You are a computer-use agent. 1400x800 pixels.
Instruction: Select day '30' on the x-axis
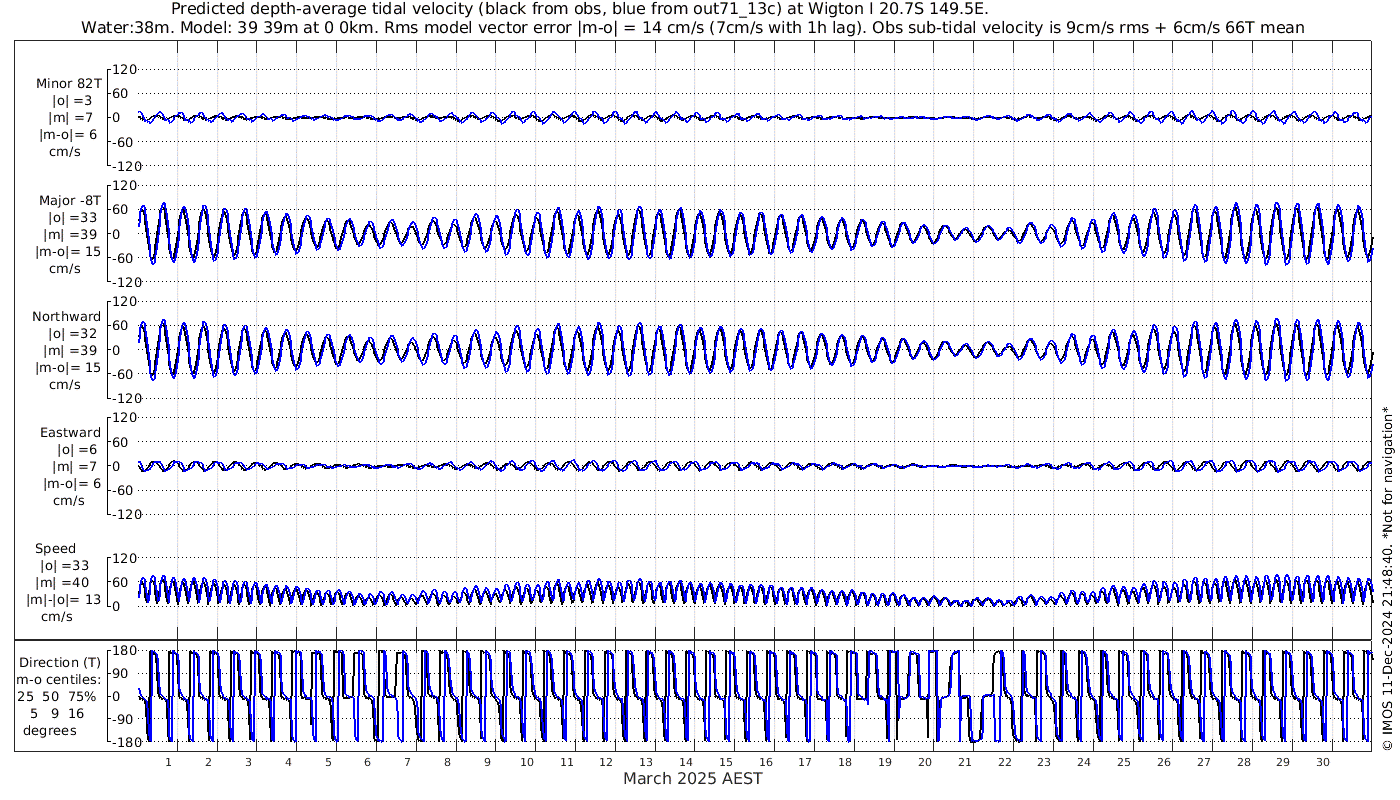point(1323,762)
